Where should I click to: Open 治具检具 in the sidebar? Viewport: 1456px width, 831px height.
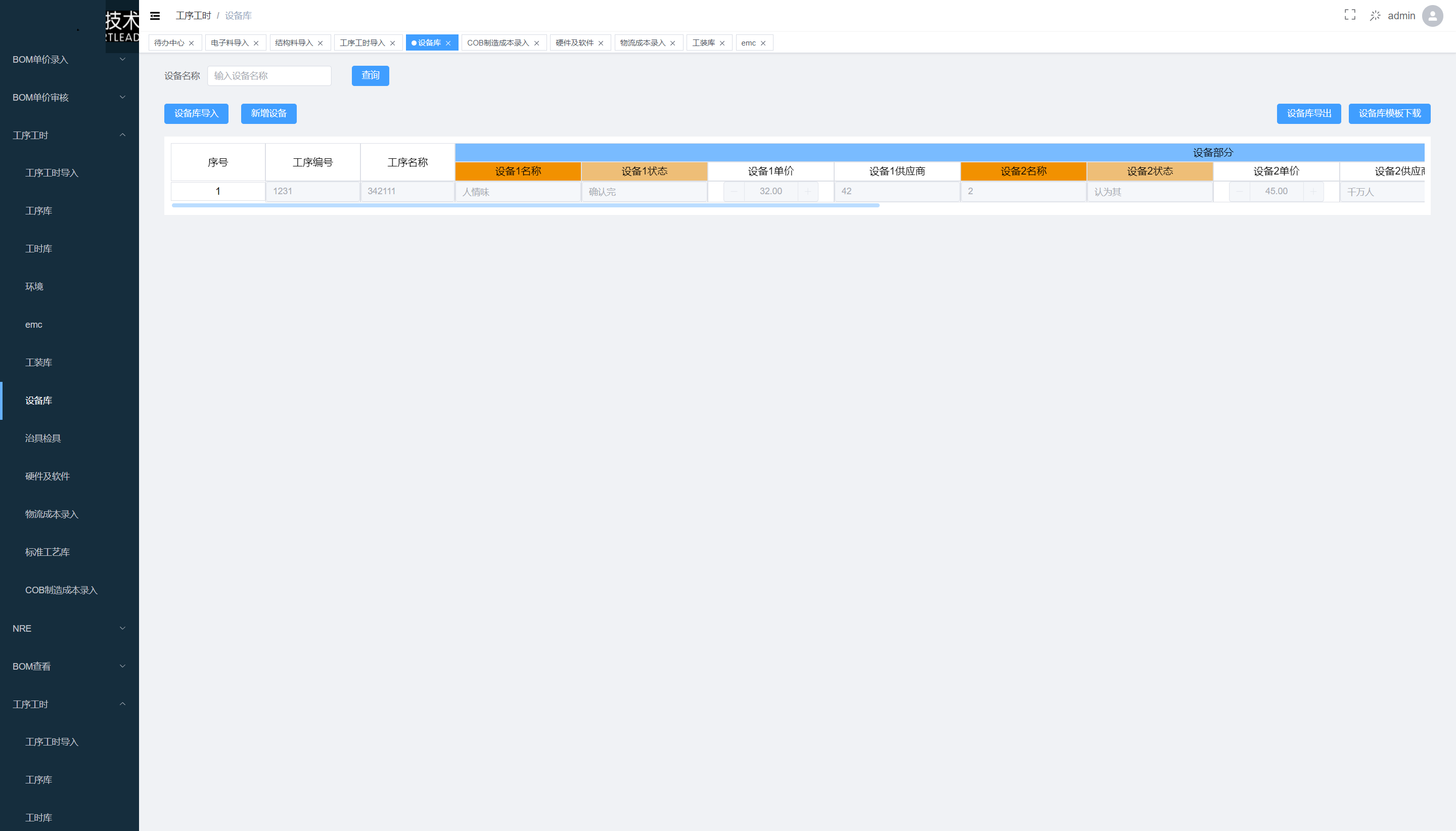pyautogui.click(x=69, y=439)
